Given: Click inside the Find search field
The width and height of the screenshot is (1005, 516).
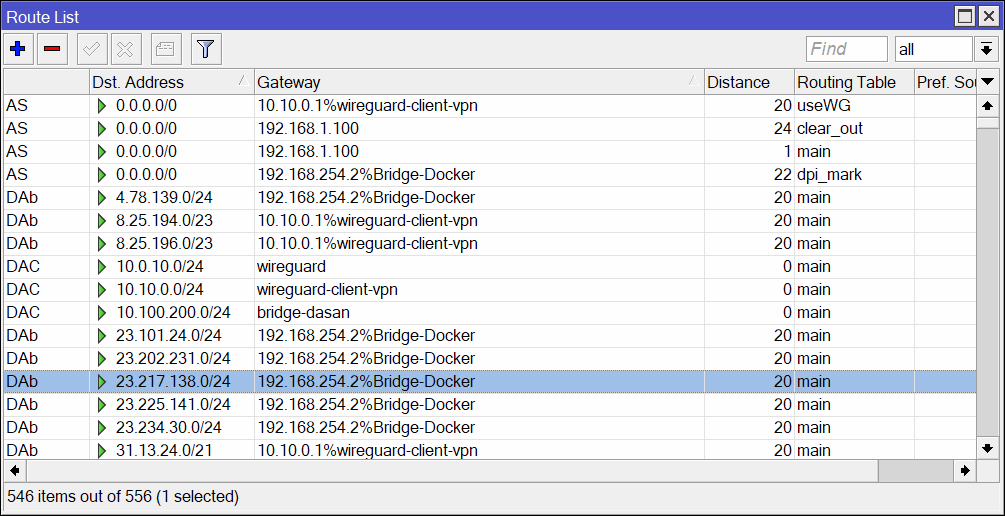Looking at the screenshot, I should (x=846, y=49).
